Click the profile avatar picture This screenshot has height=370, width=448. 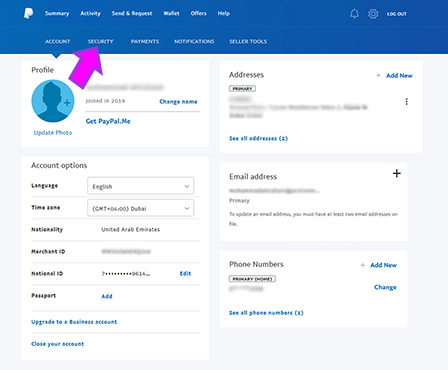pyautogui.click(x=53, y=101)
